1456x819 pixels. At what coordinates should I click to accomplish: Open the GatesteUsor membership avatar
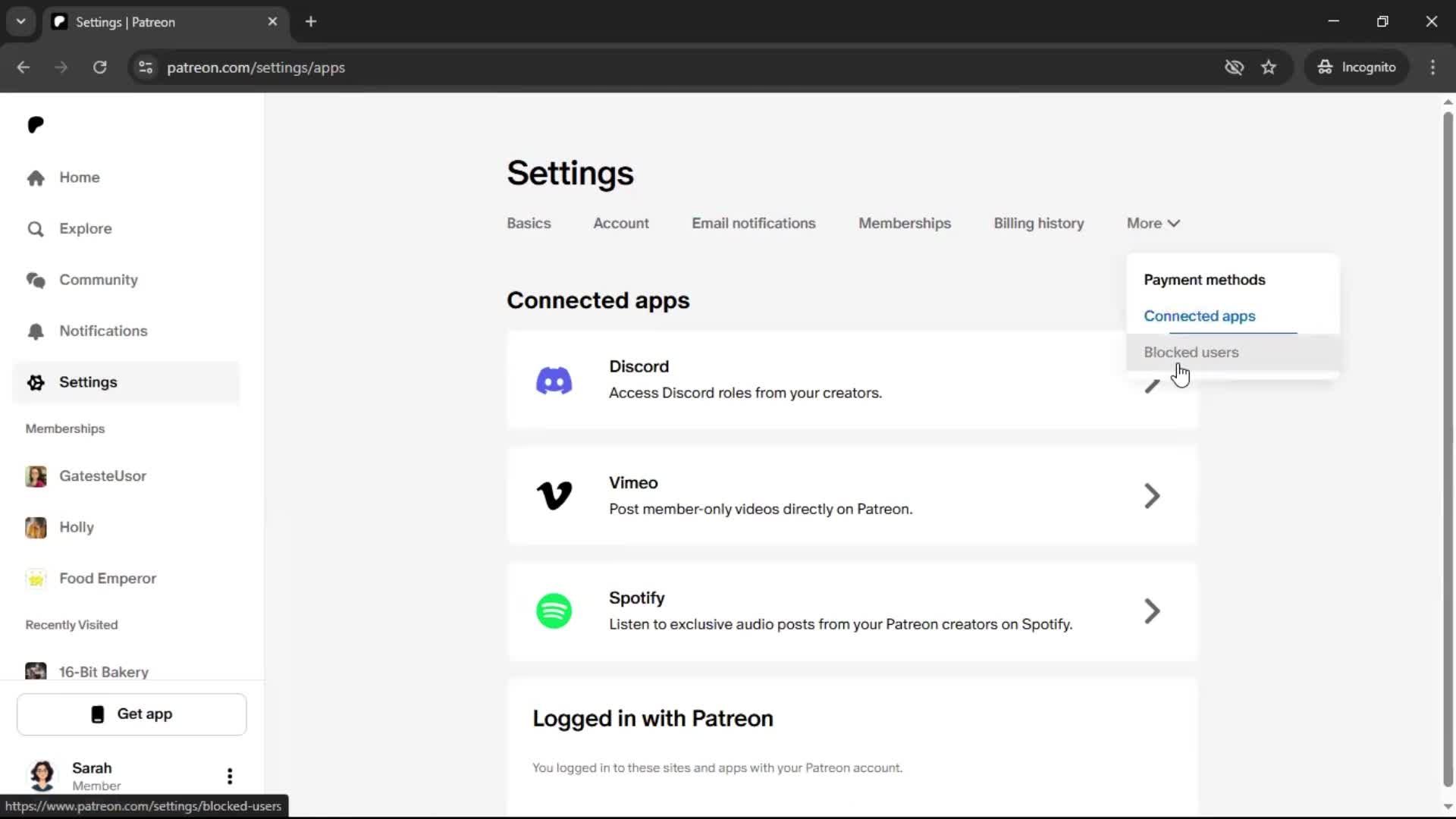coord(36,476)
